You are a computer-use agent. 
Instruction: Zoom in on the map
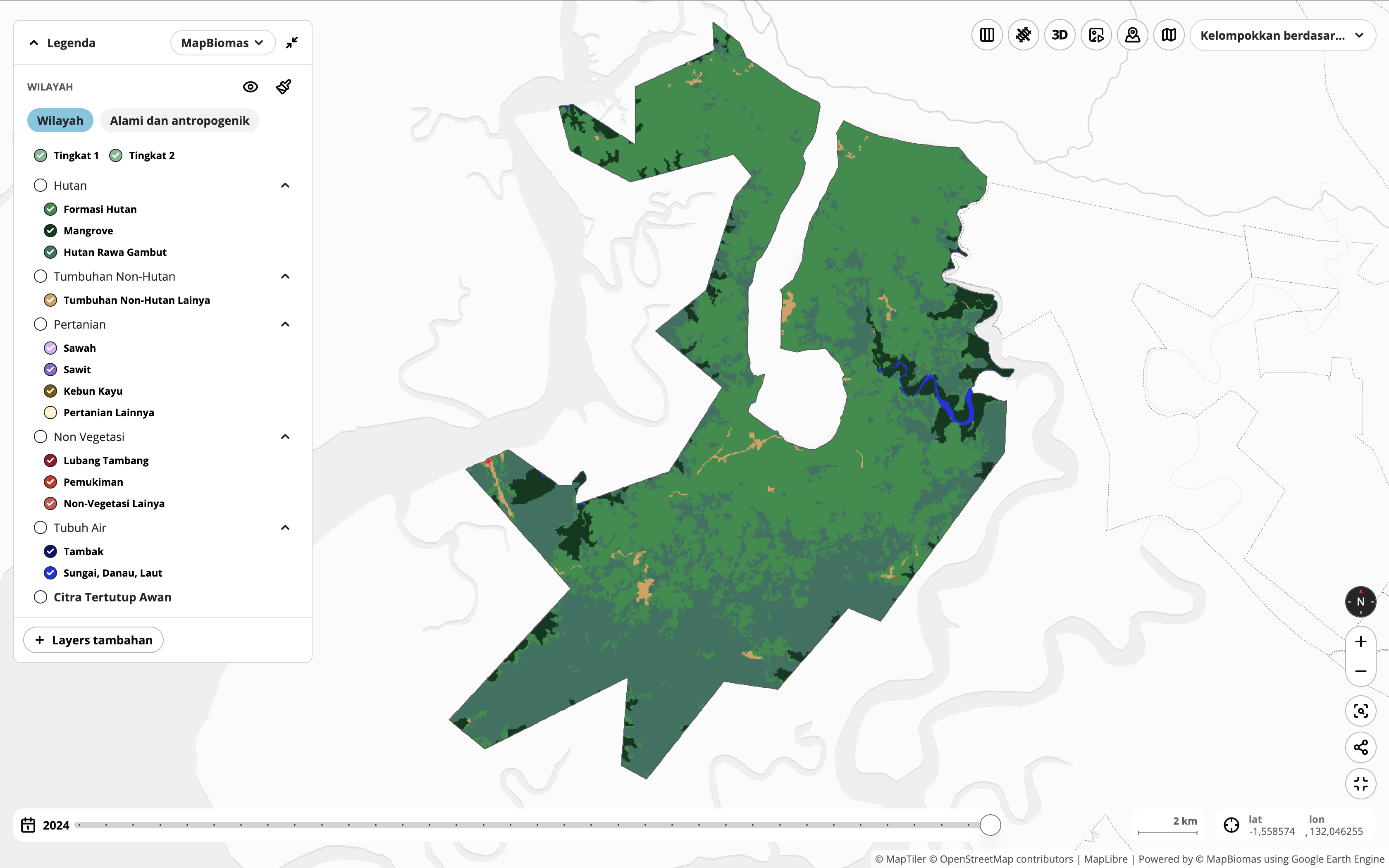tap(1360, 642)
